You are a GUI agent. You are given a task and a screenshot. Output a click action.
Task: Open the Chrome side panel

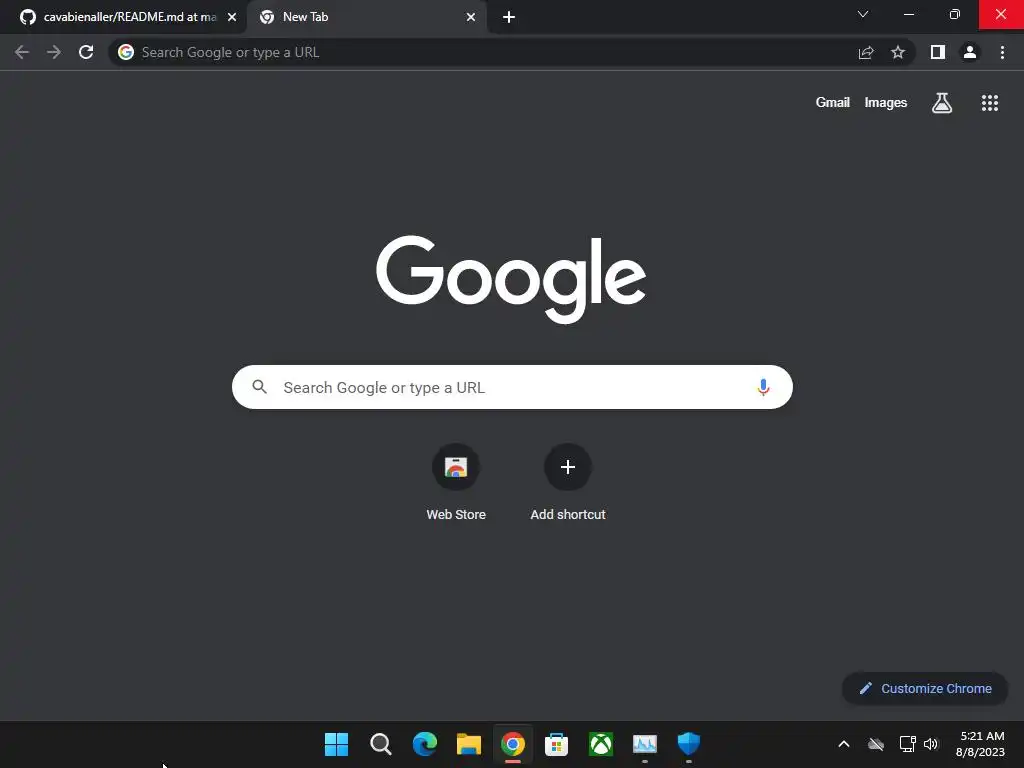click(938, 52)
